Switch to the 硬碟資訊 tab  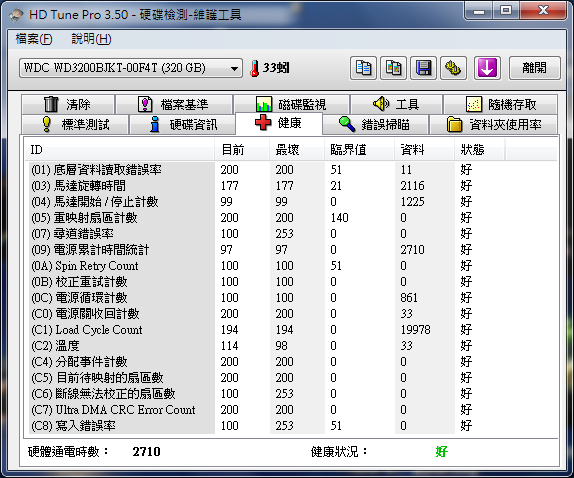(182, 124)
